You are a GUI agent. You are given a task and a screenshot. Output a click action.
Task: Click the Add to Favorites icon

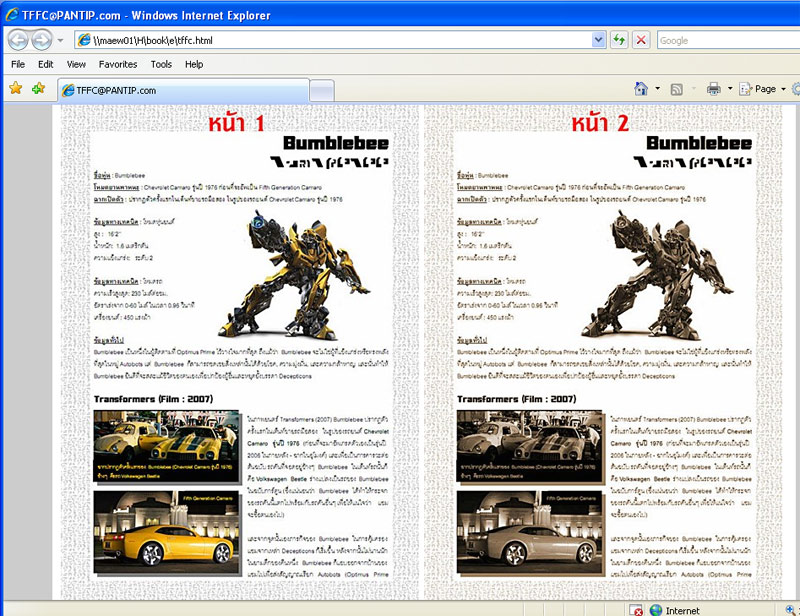(x=38, y=88)
